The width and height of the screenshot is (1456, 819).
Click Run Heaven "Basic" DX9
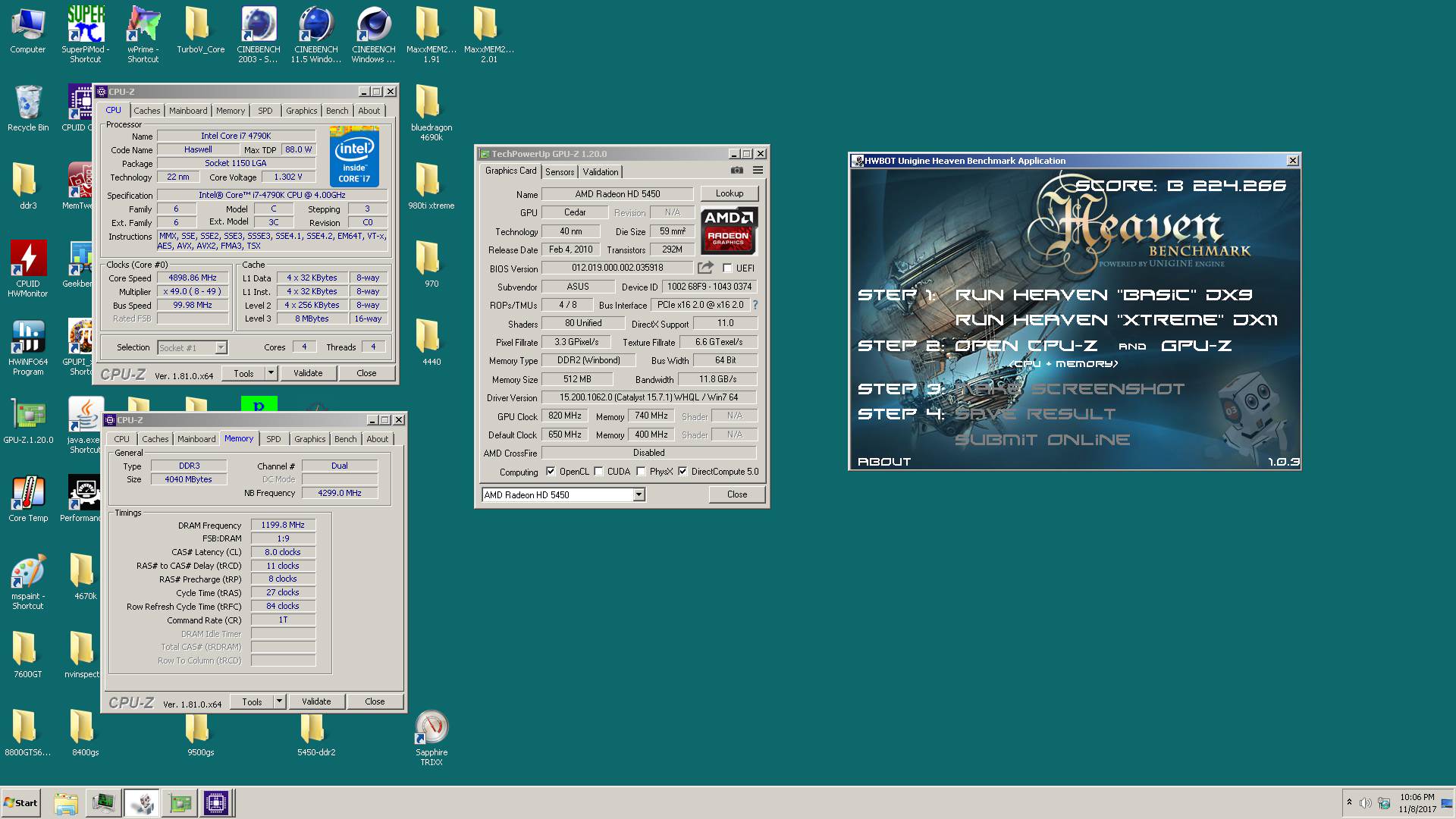click(1103, 295)
